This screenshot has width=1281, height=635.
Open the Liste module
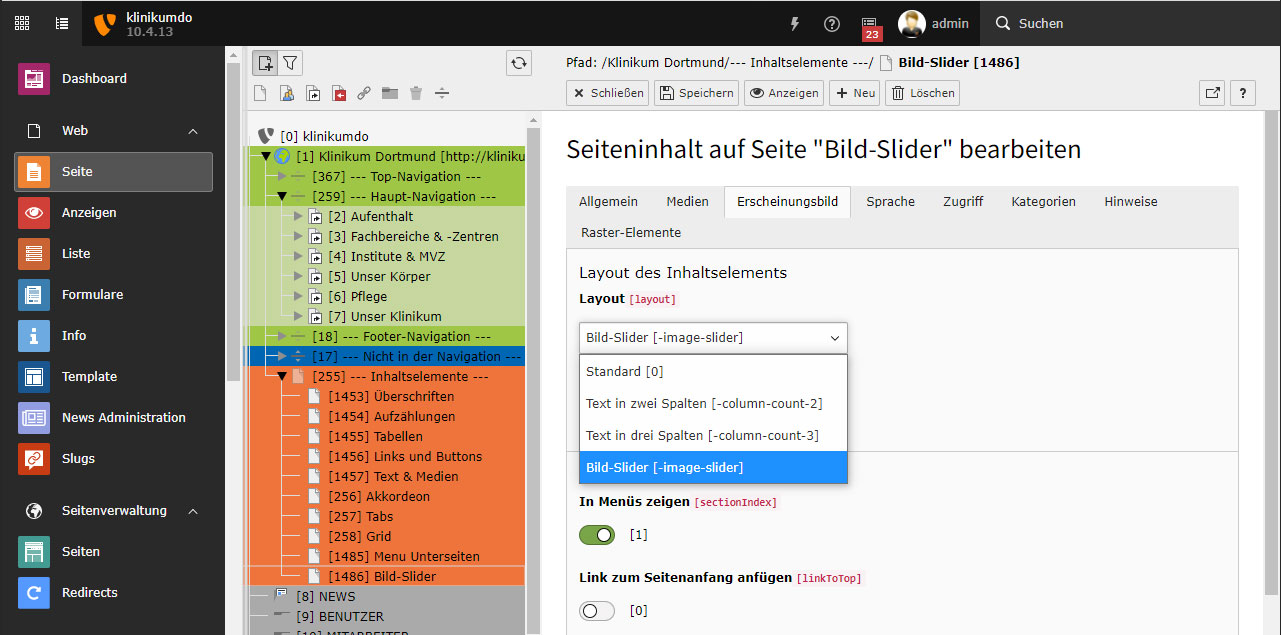pos(113,254)
